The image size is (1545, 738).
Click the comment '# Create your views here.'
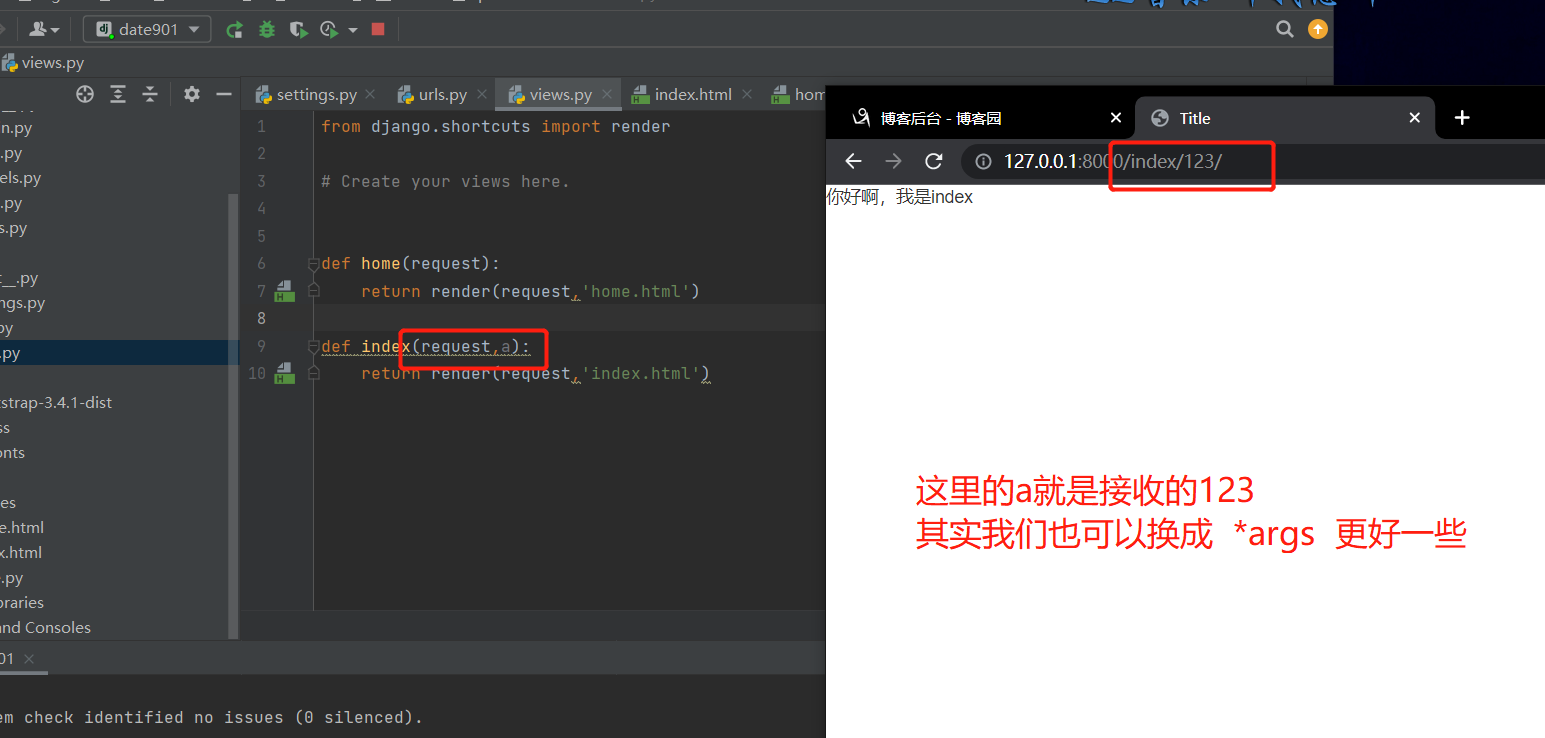click(x=445, y=181)
